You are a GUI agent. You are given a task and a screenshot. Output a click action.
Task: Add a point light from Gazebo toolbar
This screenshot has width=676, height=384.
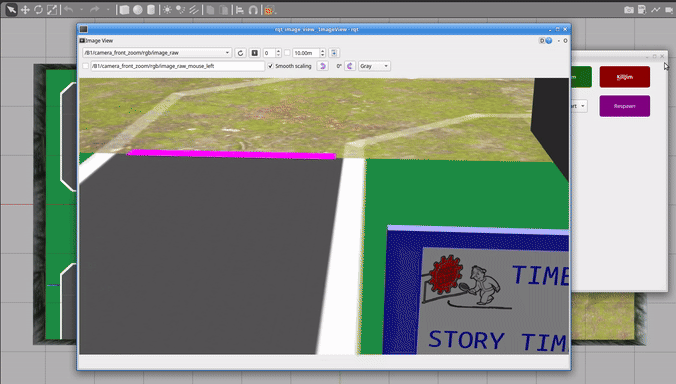pyautogui.click(x=167, y=9)
